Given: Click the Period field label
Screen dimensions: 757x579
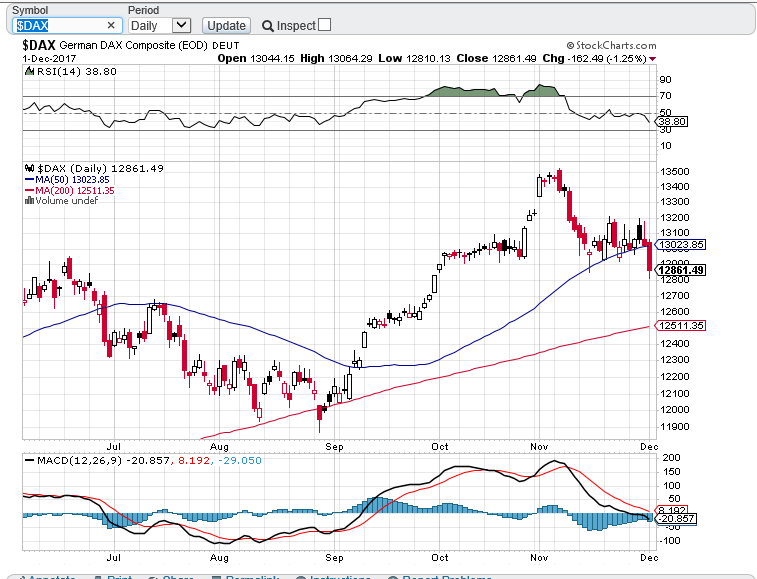Looking at the screenshot, I should 143,10.
